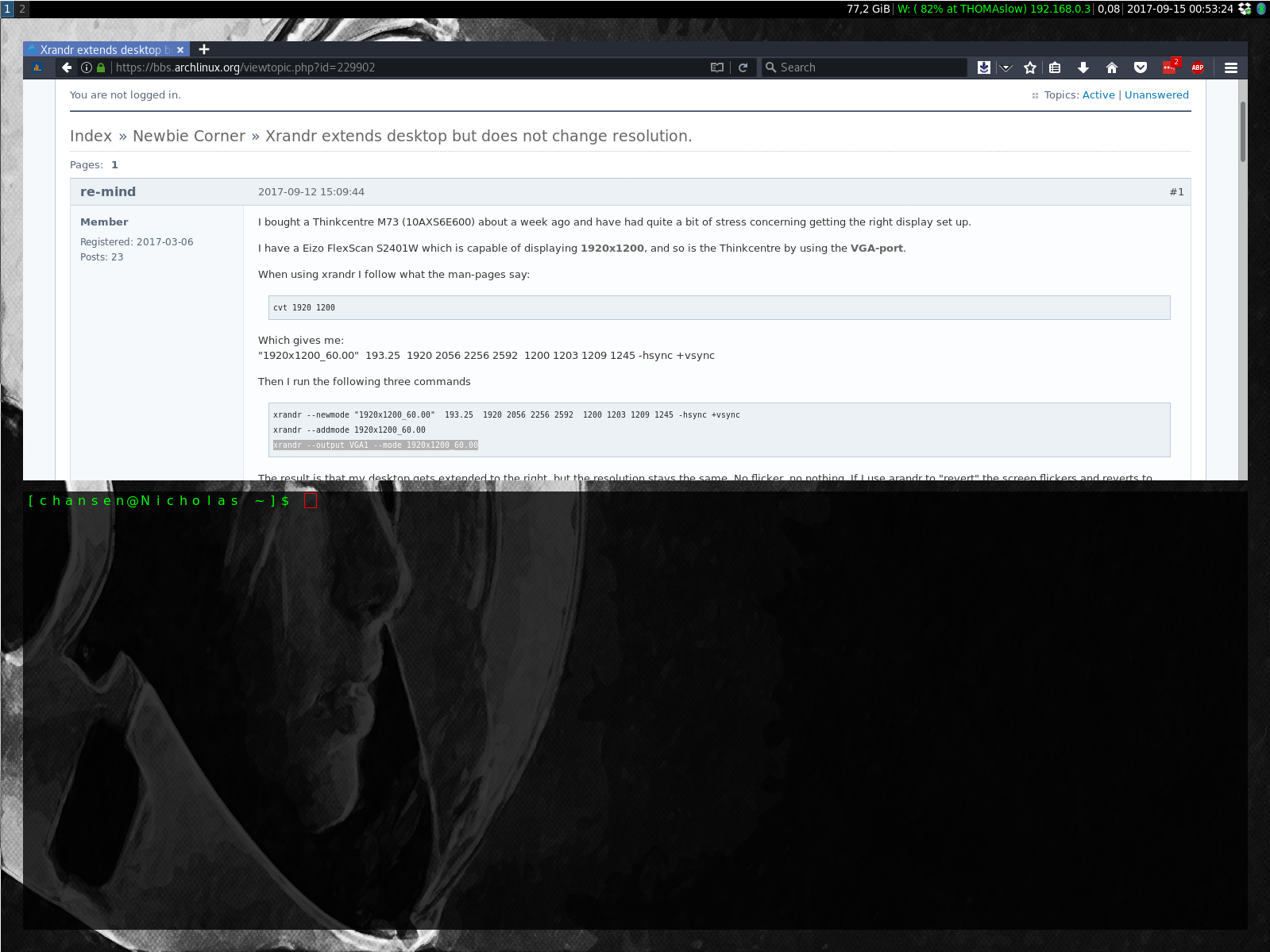Click the username 're-mind'

click(108, 192)
